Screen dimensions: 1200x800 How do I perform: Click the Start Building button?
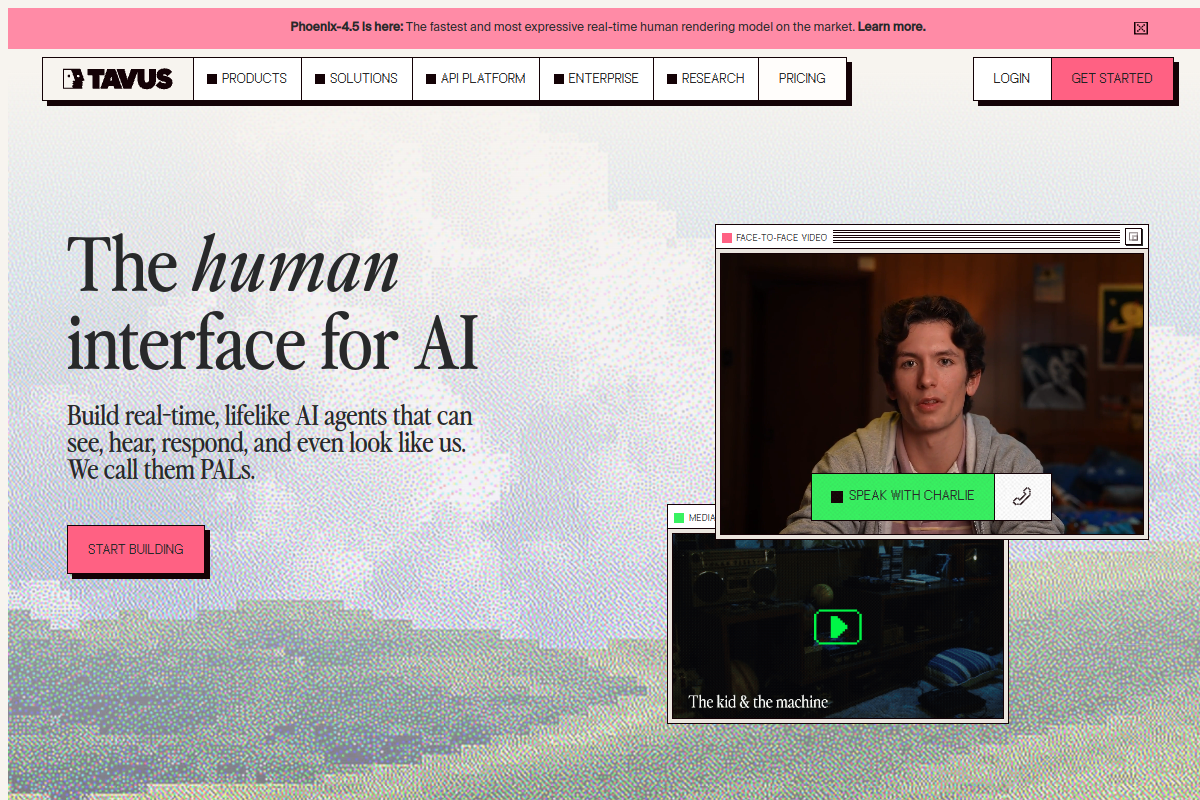pos(136,549)
